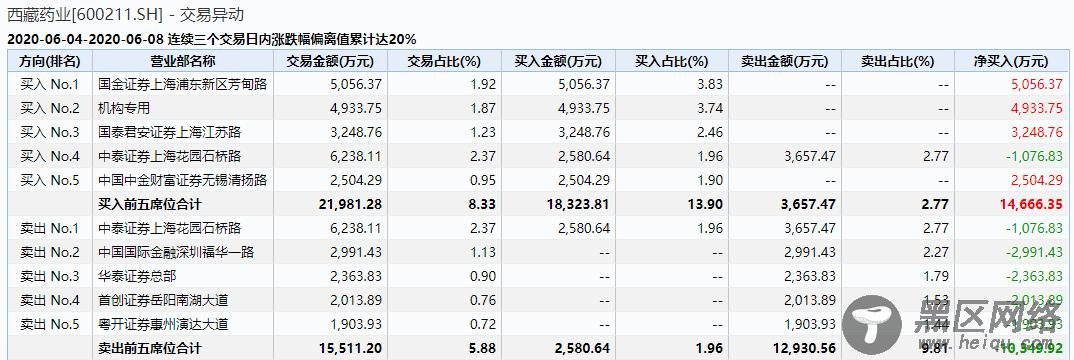Click the 卖出占比(%) column header

click(x=898, y=61)
